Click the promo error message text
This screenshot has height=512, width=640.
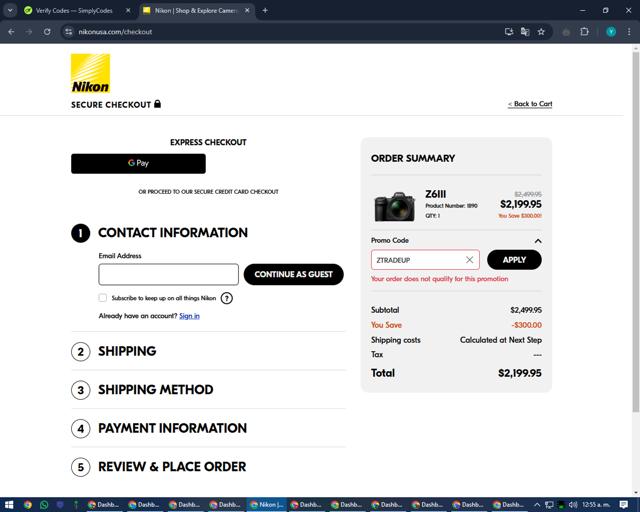[440, 279]
